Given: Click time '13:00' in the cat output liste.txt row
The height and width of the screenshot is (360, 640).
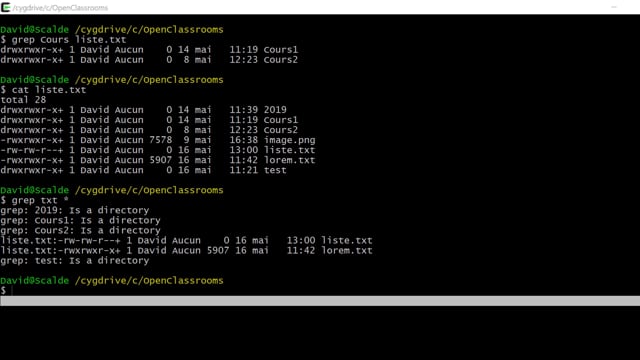Looking at the screenshot, I should tap(244, 150).
